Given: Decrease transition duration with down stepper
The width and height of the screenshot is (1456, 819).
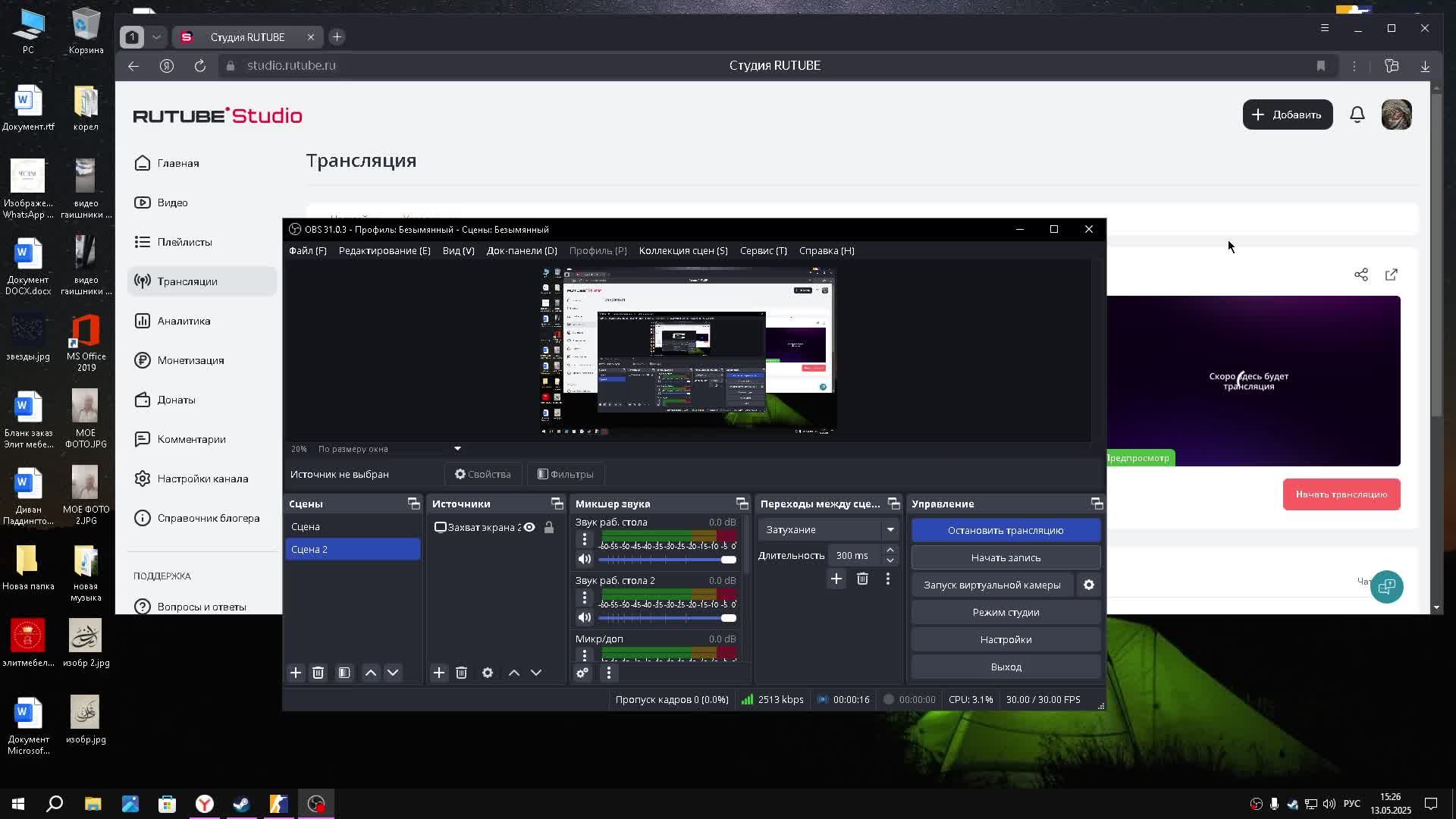Looking at the screenshot, I should click(890, 560).
